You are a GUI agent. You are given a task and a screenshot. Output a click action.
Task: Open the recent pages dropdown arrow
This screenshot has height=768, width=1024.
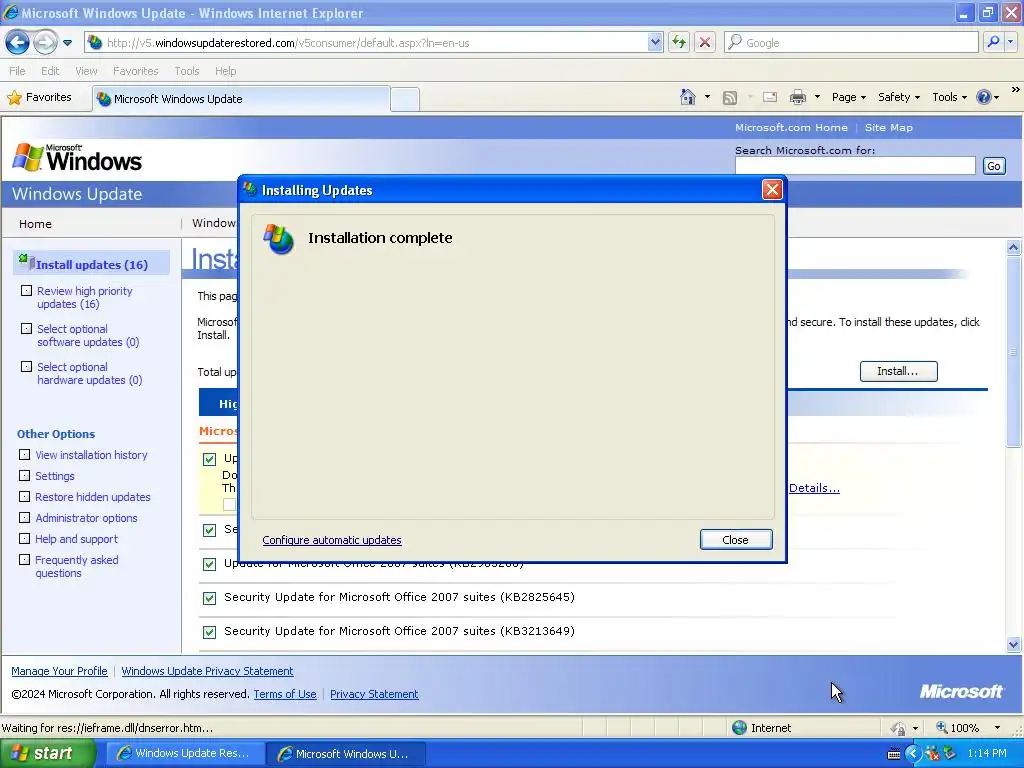[x=67, y=43]
